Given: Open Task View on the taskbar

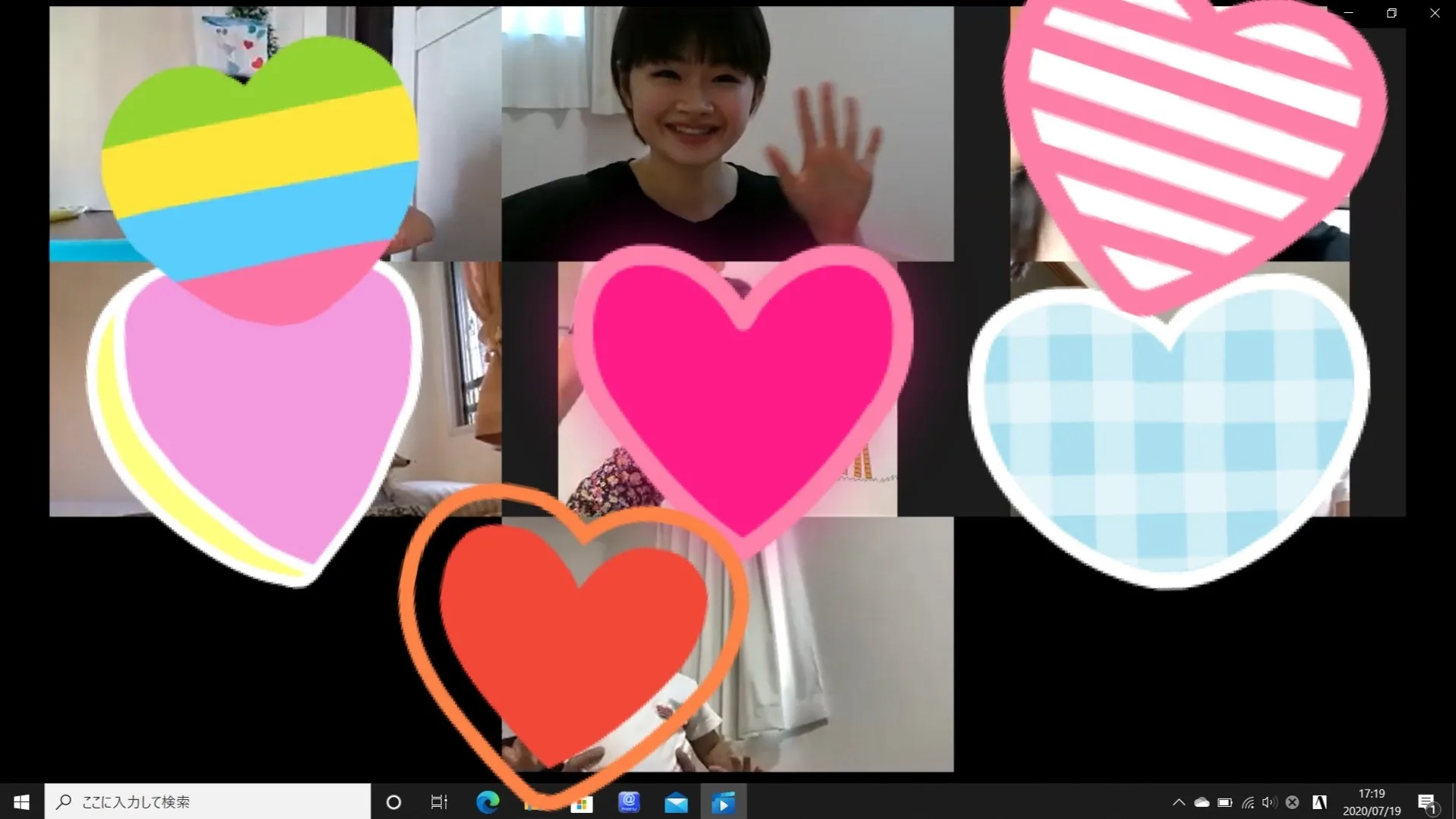Looking at the screenshot, I should (x=439, y=802).
